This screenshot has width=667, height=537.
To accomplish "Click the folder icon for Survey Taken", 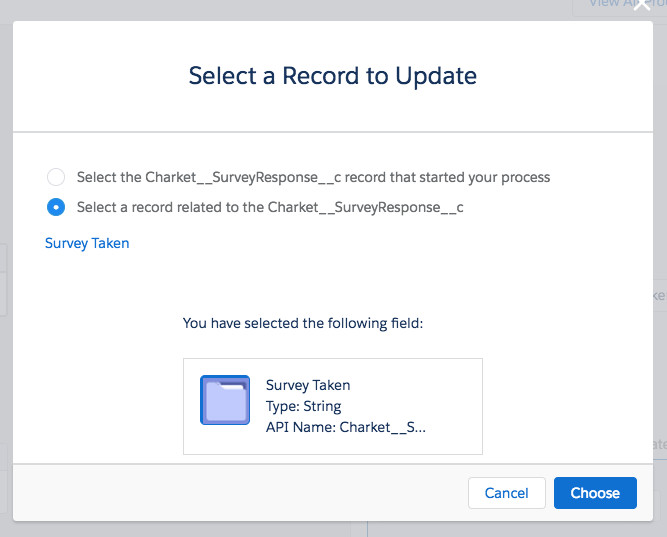I will pos(225,400).
